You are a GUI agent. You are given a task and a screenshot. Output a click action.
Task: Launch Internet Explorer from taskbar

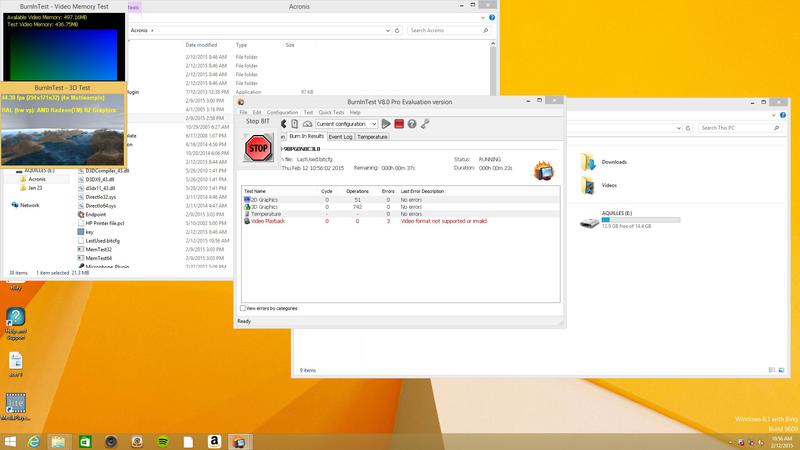coord(34,441)
